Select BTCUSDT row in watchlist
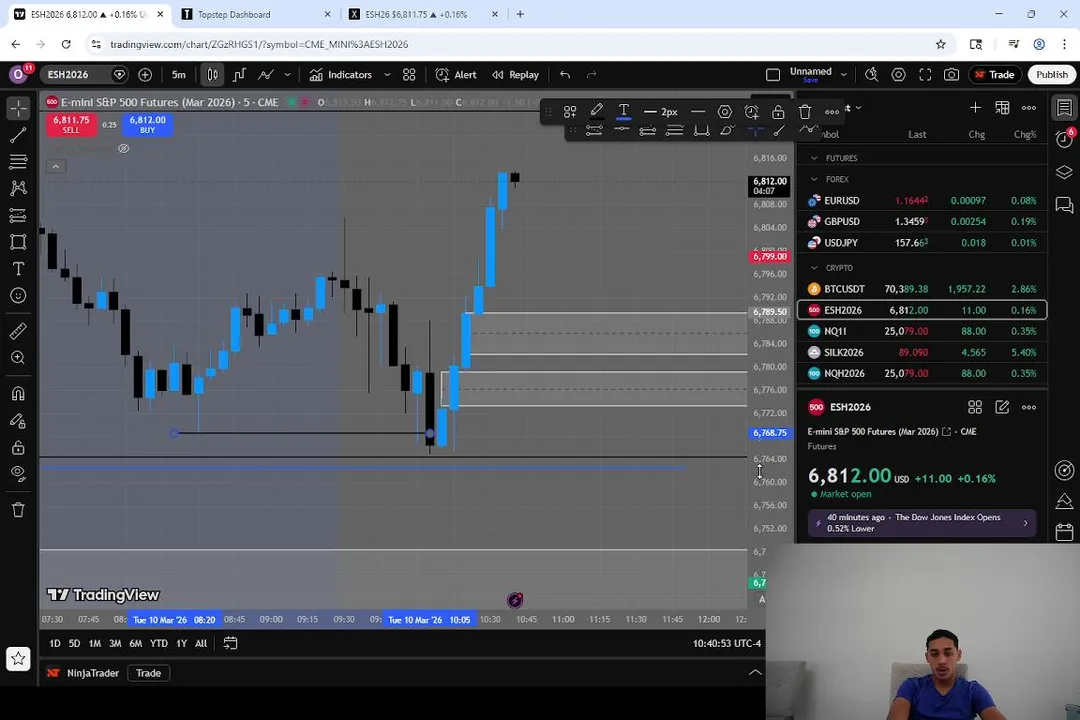Image resolution: width=1080 pixels, height=720 pixels. 922,289
